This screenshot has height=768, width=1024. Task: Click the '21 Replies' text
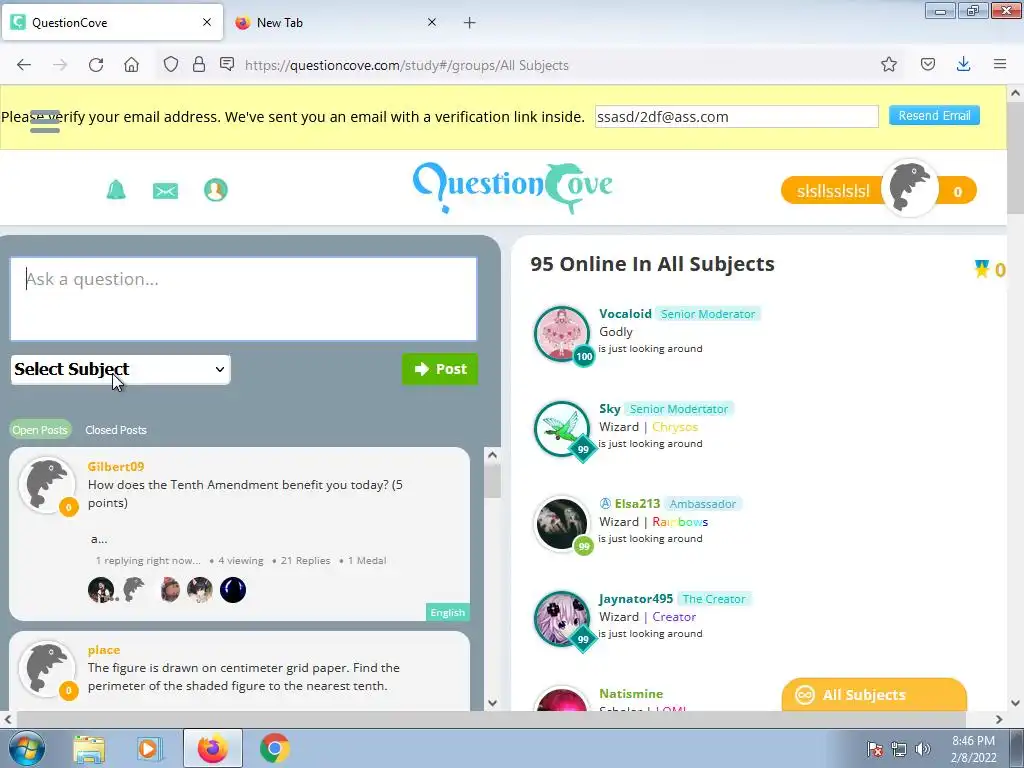[x=305, y=560]
